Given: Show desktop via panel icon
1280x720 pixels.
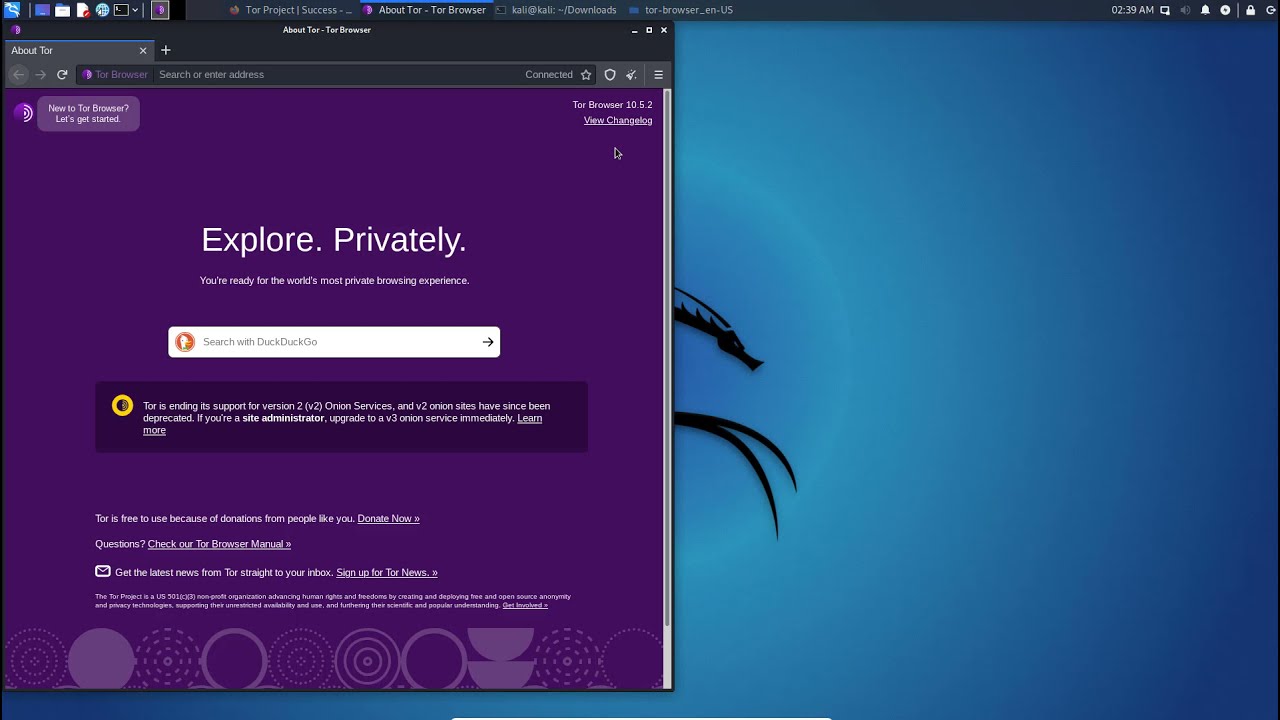Looking at the screenshot, I should point(42,10).
